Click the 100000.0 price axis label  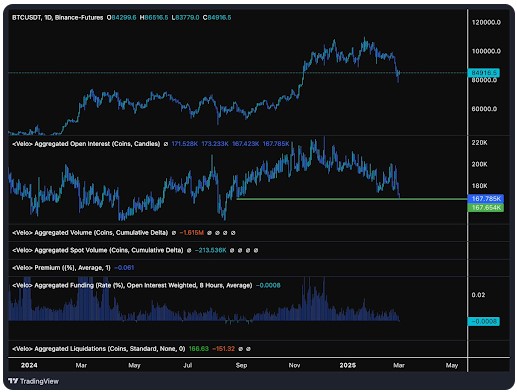[486, 51]
